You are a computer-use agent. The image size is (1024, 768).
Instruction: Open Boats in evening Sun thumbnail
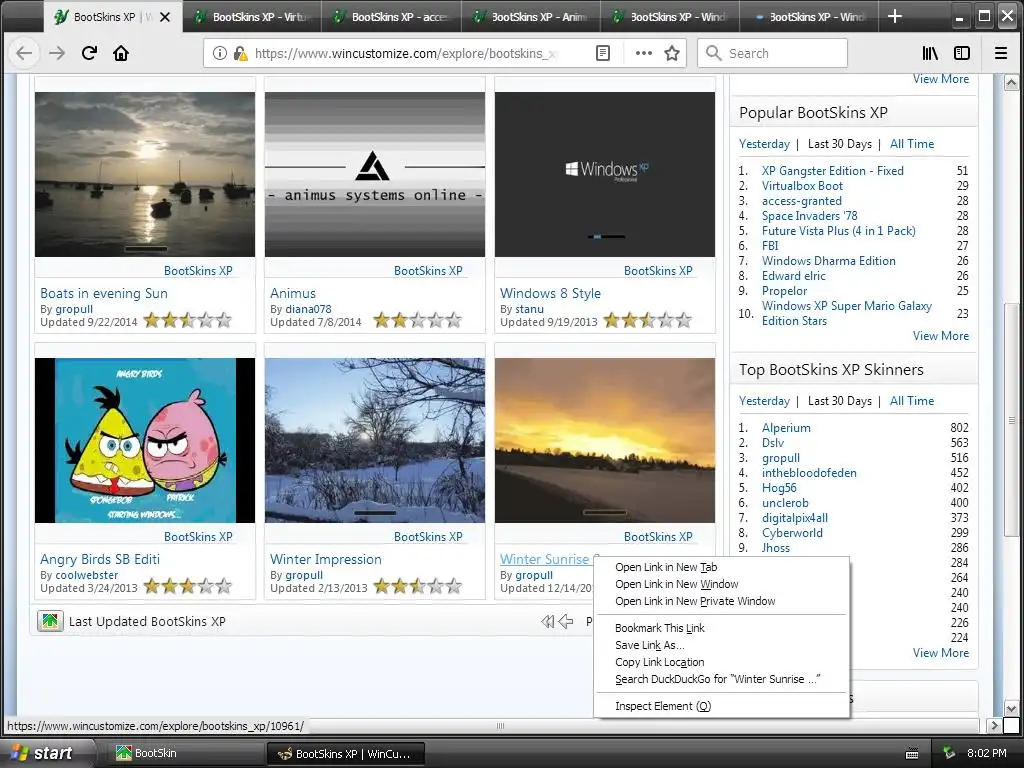click(x=145, y=174)
